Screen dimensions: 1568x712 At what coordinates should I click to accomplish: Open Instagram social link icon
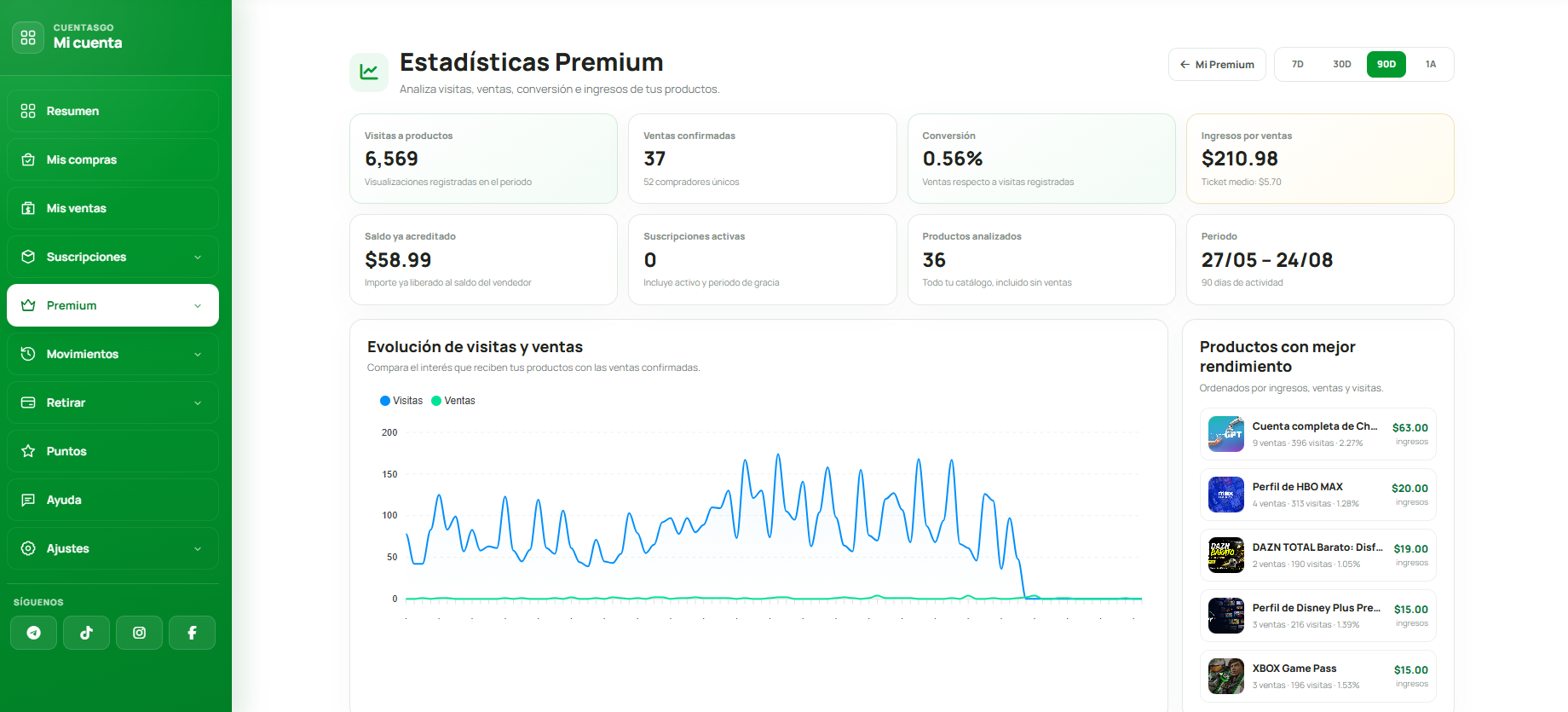click(139, 633)
